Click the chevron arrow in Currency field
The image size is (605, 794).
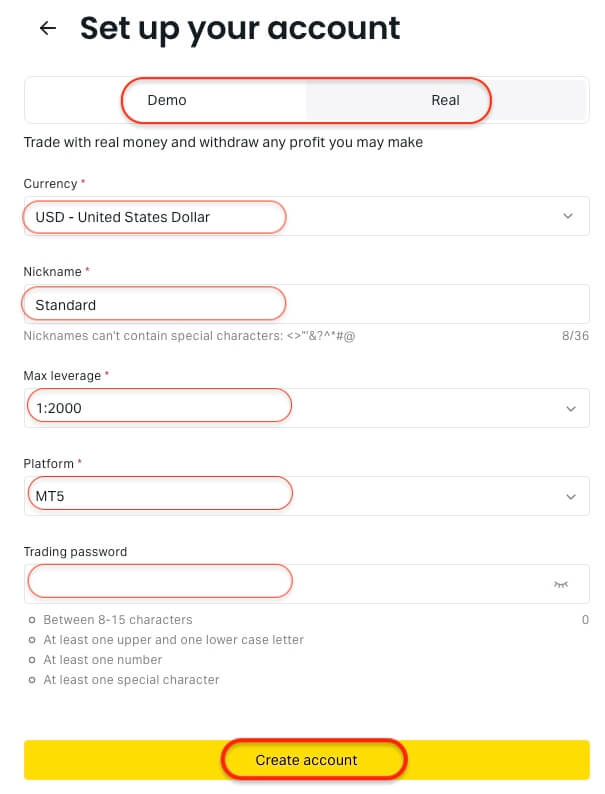click(x=568, y=216)
